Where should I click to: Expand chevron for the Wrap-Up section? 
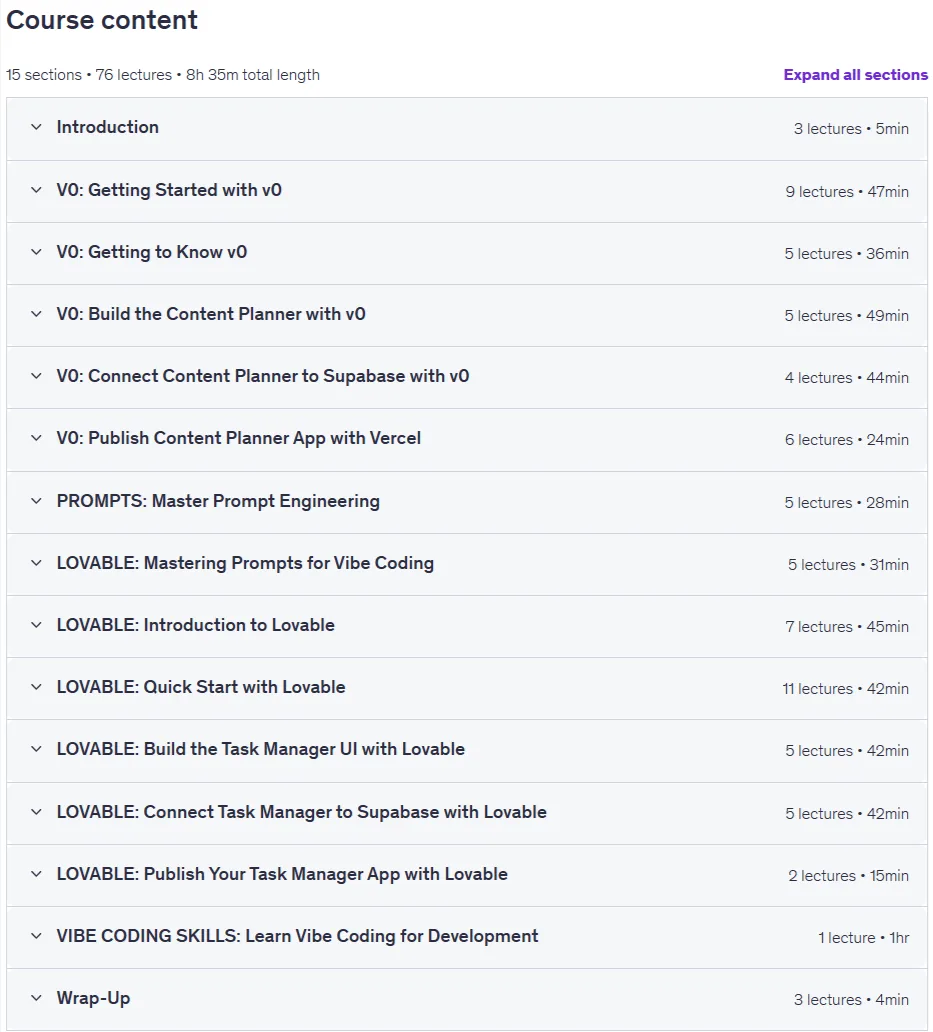tap(36, 998)
